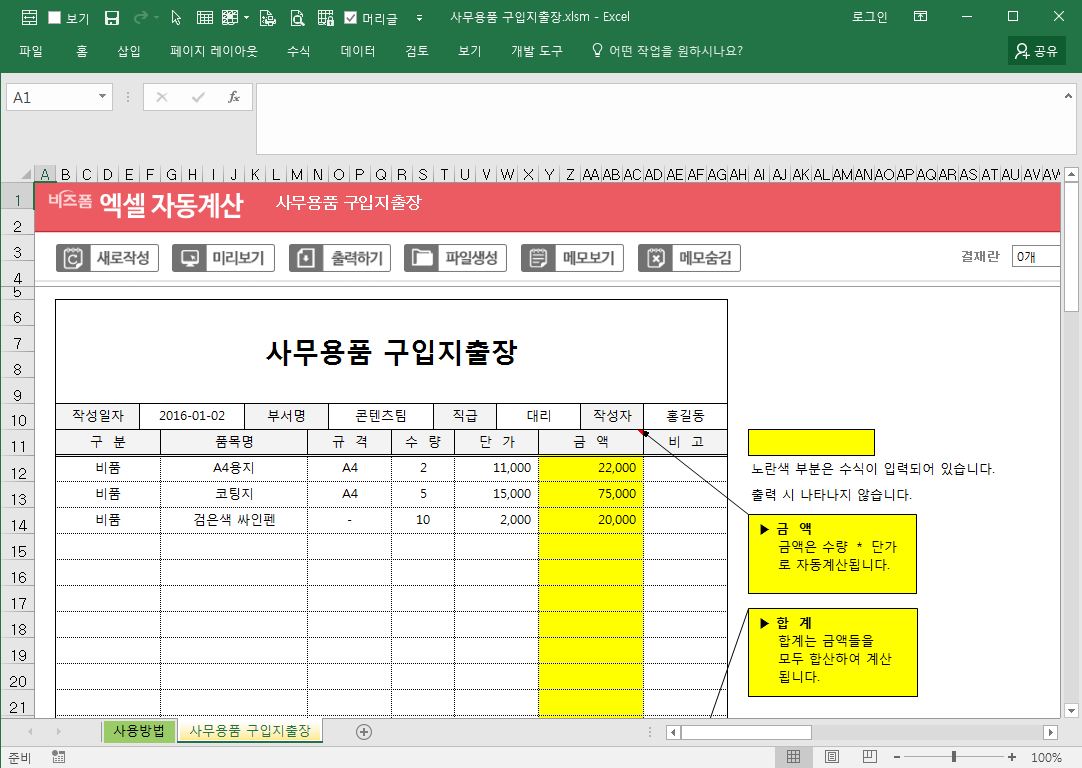Select the pointer arrow select-objects tool
The height and width of the screenshot is (768, 1082).
(176, 18)
